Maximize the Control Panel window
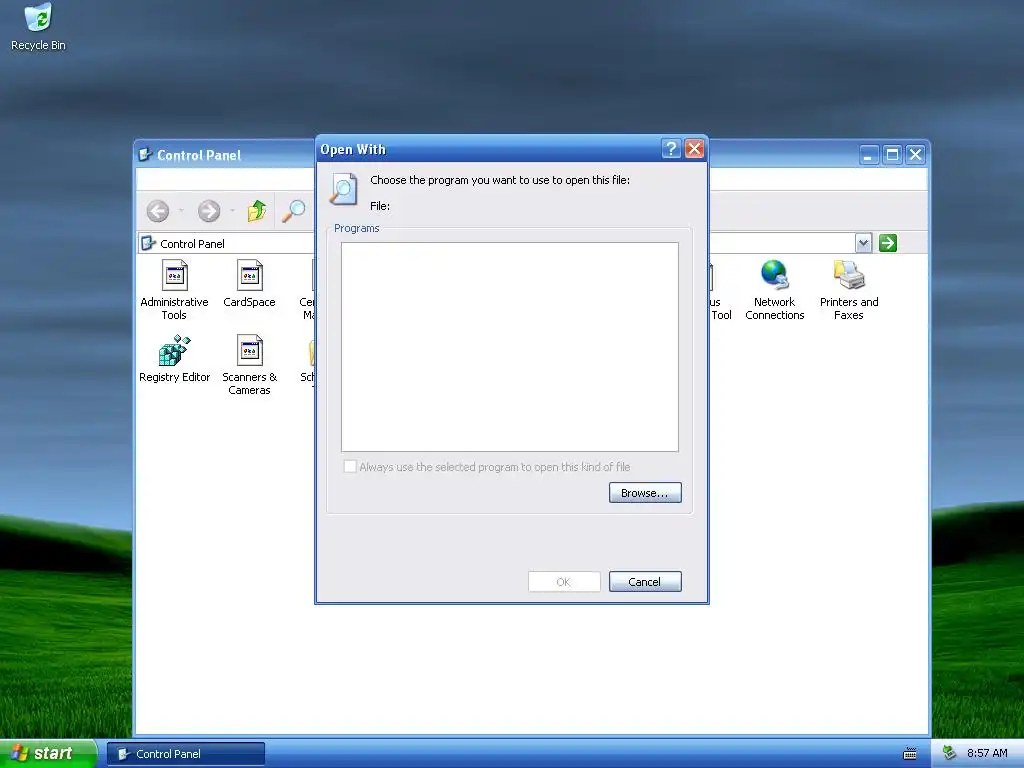Screen dimensions: 1024x768 click(892, 155)
